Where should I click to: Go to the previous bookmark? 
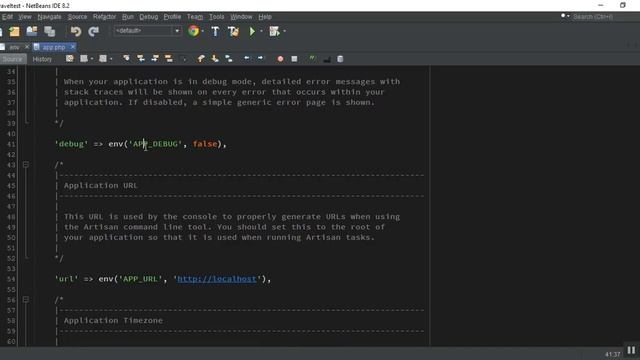click(201, 59)
